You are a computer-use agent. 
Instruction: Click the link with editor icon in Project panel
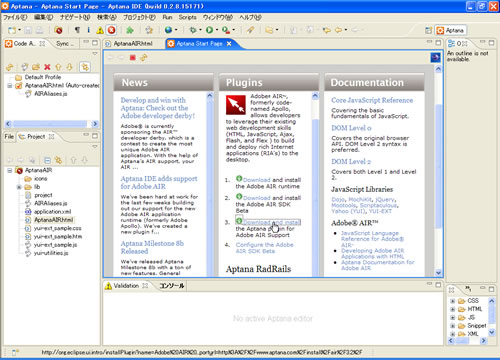(59, 160)
